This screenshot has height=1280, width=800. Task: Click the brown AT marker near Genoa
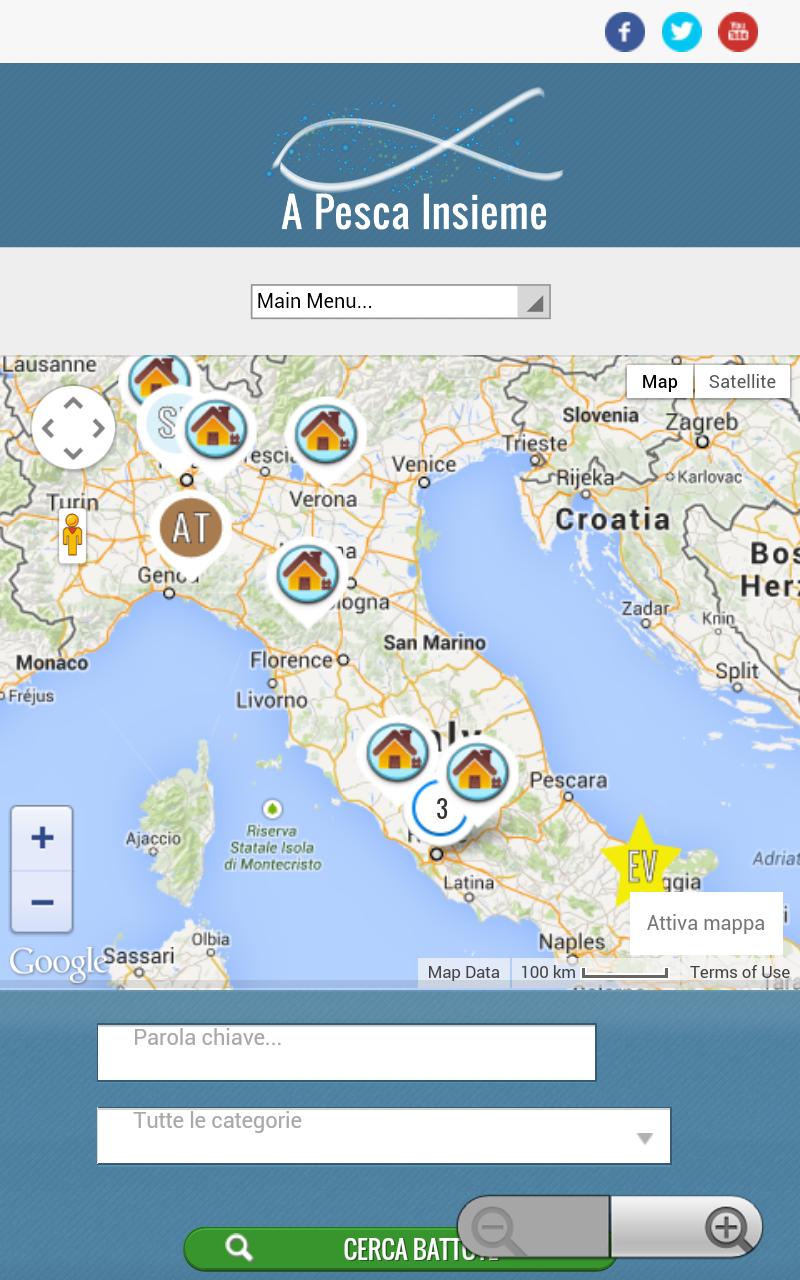tap(190, 528)
